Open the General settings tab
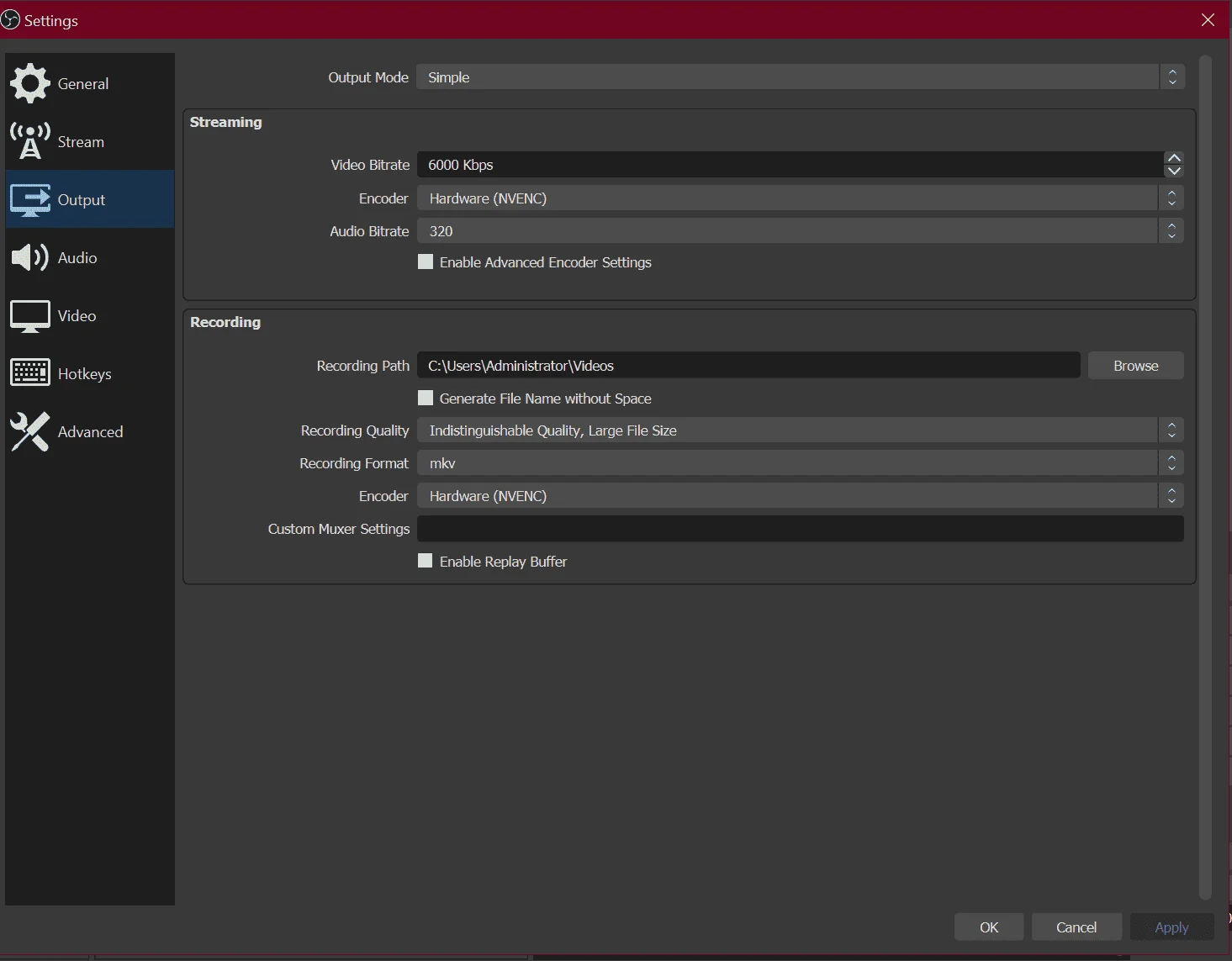This screenshot has width=1232, height=961. [x=90, y=83]
